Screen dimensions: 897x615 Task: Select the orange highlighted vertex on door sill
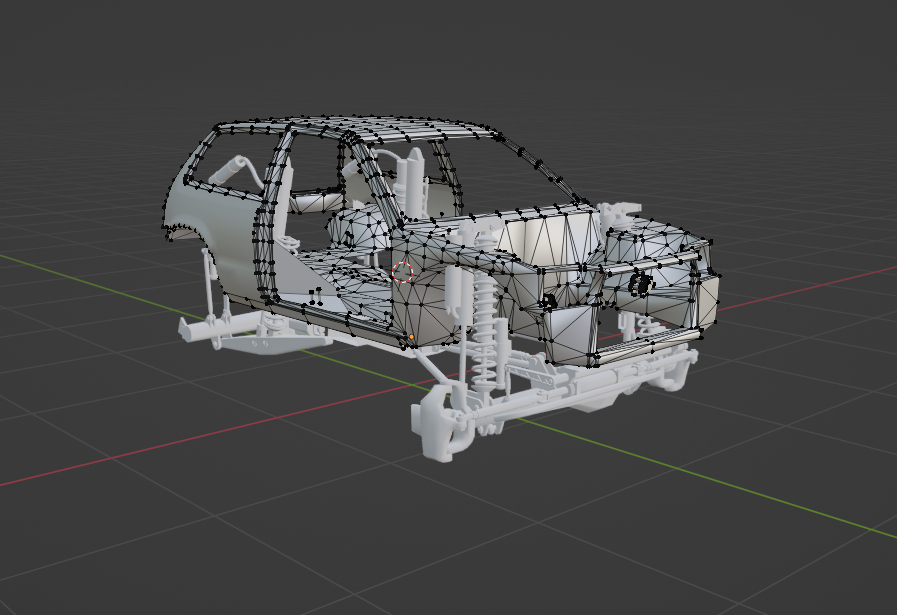tap(412, 338)
